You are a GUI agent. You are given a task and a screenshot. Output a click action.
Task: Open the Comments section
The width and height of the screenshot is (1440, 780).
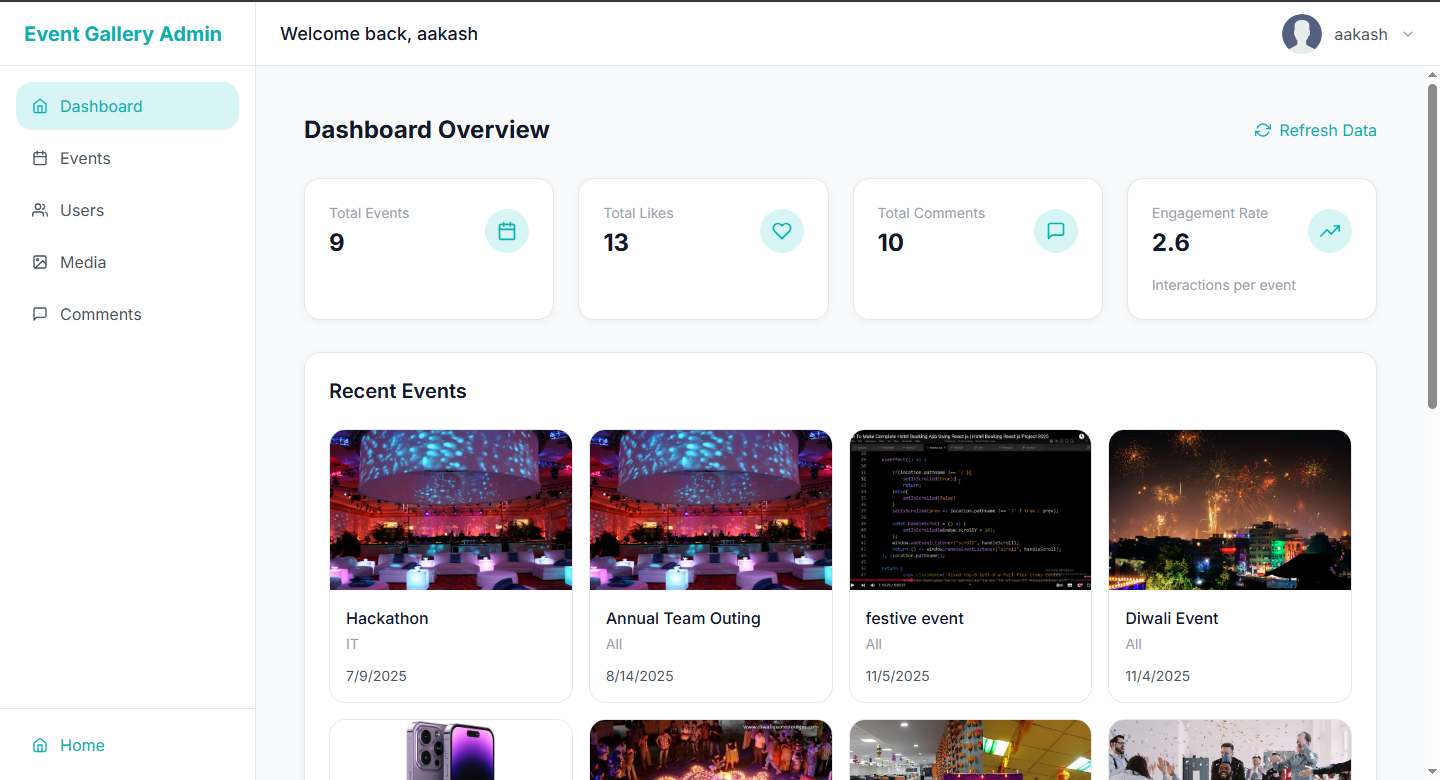(127, 314)
